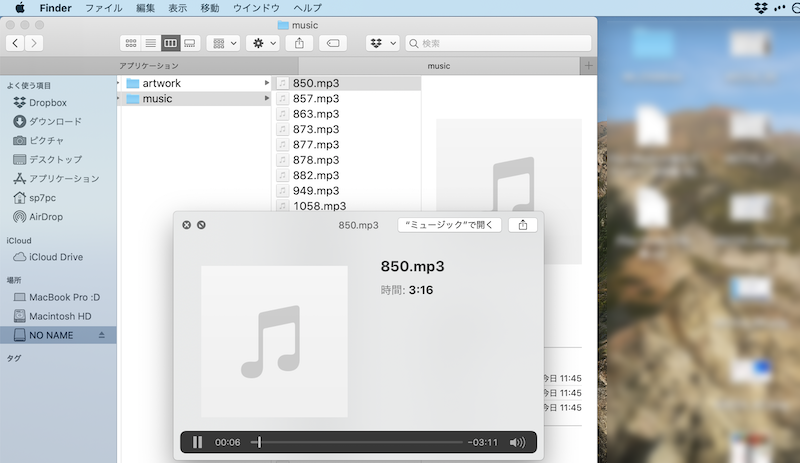Open the group-by arrangement dropdown
Viewport: 800px width, 463px height.
point(222,43)
